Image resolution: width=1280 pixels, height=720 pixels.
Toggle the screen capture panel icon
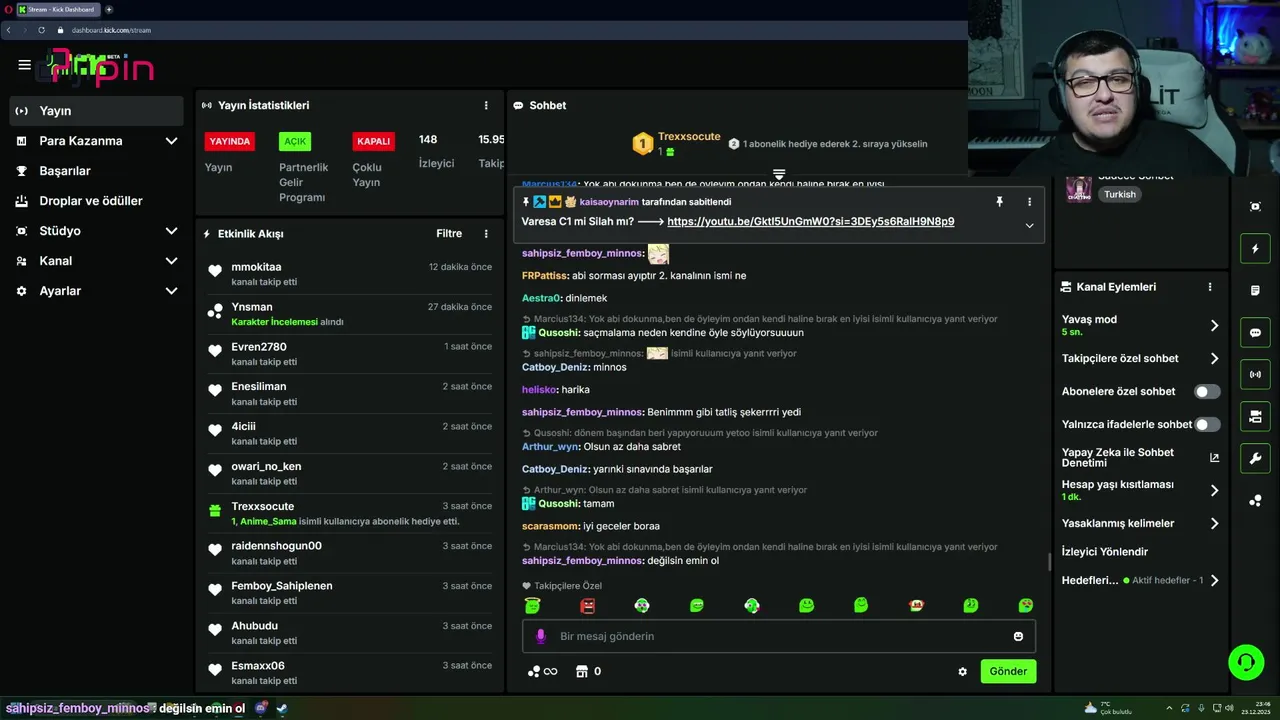tap(1255, 207)
